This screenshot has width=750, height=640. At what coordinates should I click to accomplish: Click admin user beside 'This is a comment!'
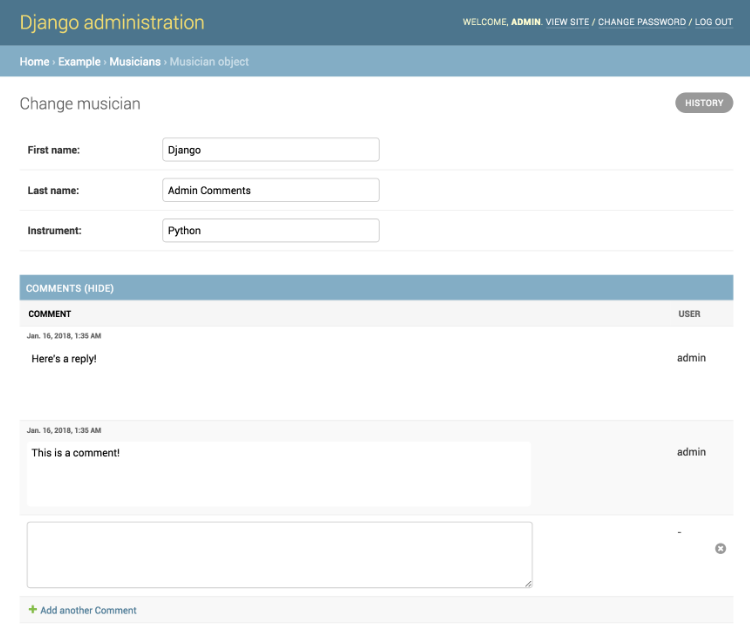691,452
